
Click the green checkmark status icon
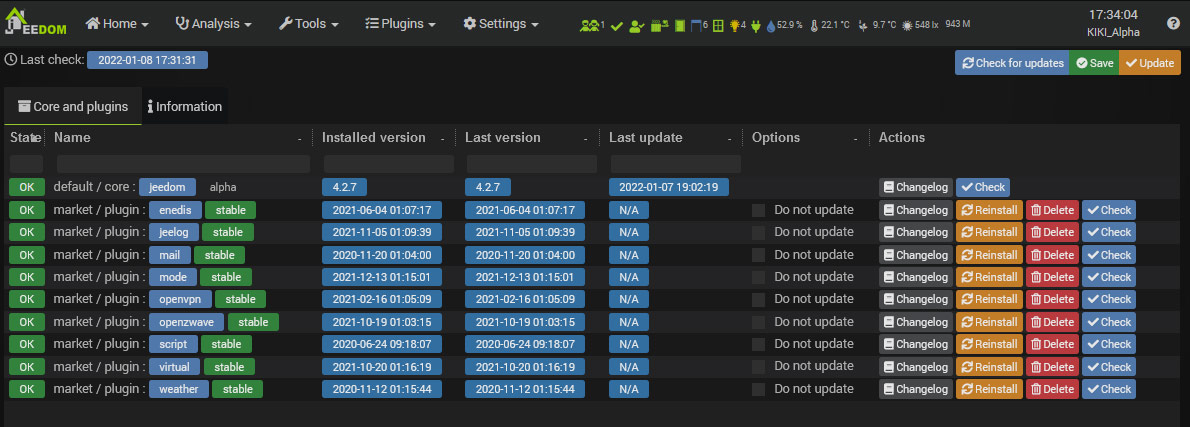point(617,26)
